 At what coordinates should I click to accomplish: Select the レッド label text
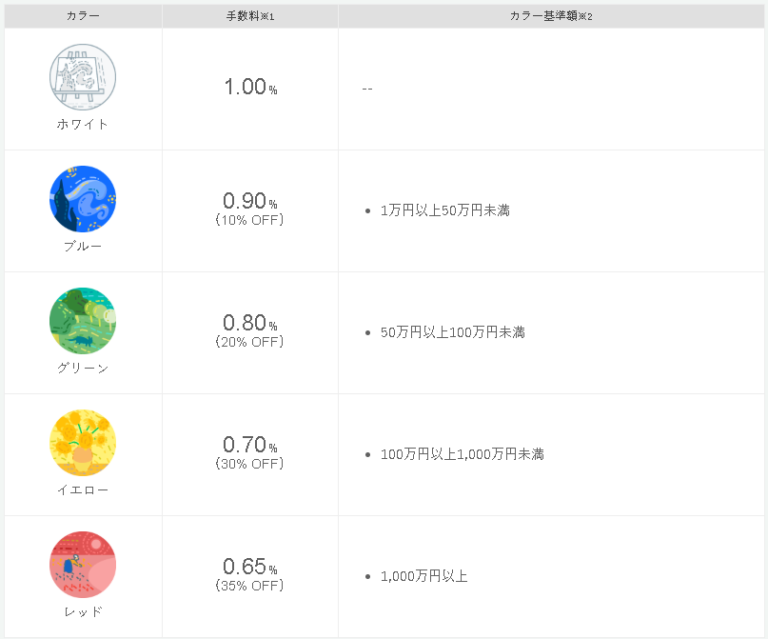(x=83, y=612)
